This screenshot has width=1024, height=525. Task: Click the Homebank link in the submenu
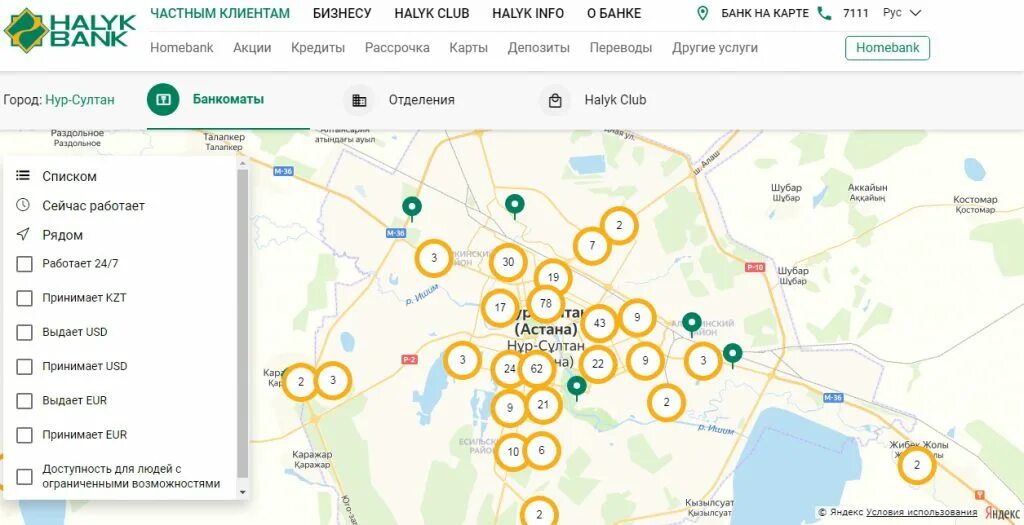182,48
